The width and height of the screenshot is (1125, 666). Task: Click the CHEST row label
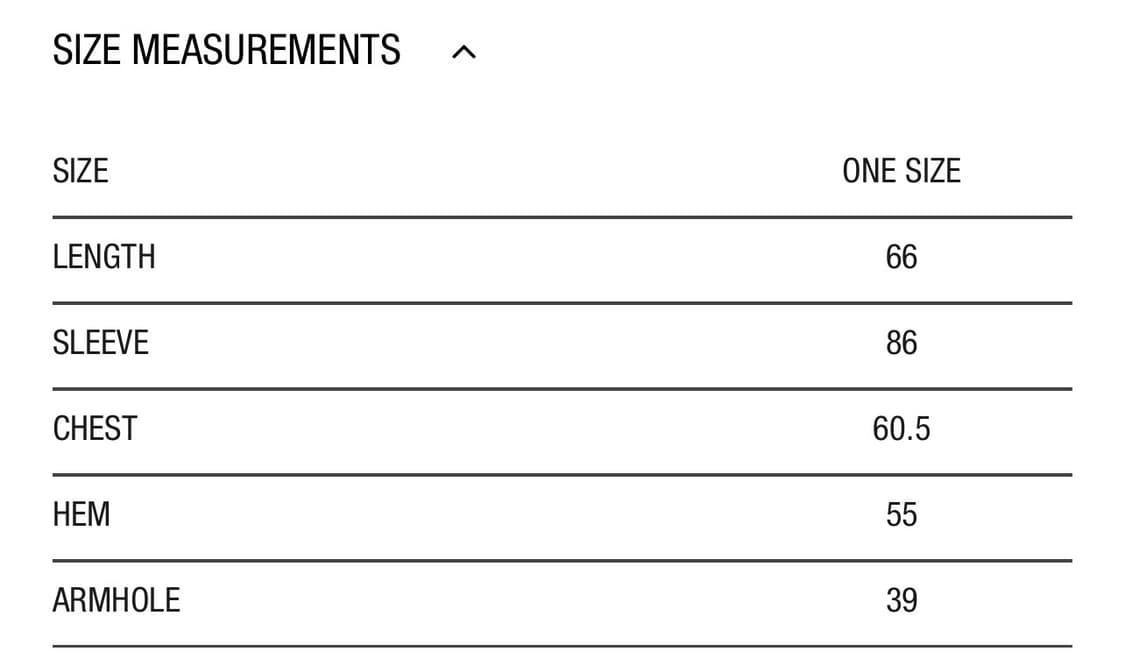click(x=95, y=429)
